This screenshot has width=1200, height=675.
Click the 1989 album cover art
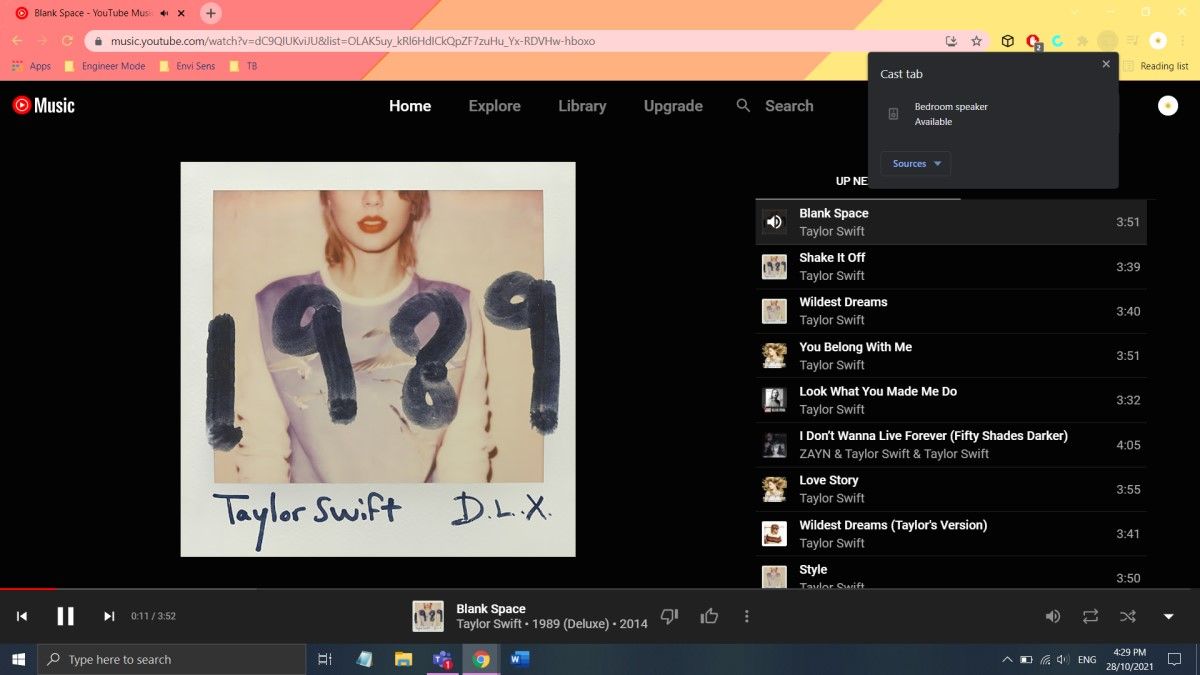[378, 359]
